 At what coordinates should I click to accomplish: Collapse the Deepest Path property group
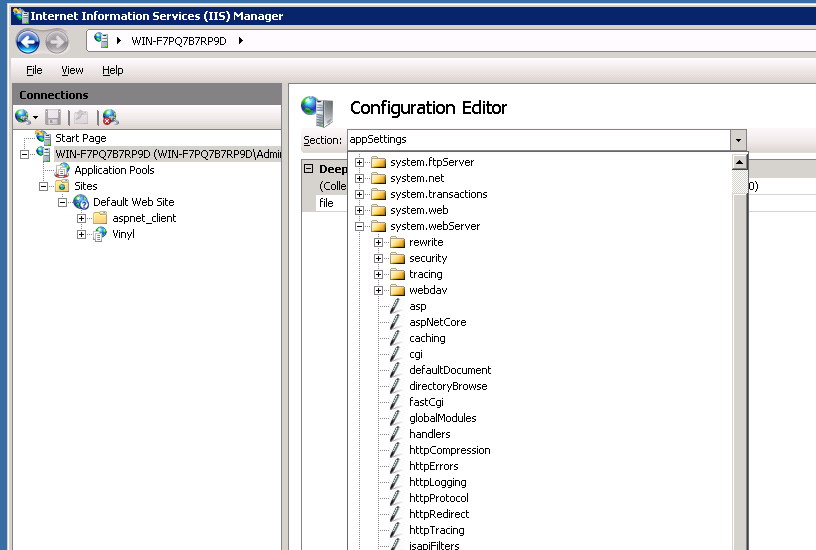(x=309, y=169)
